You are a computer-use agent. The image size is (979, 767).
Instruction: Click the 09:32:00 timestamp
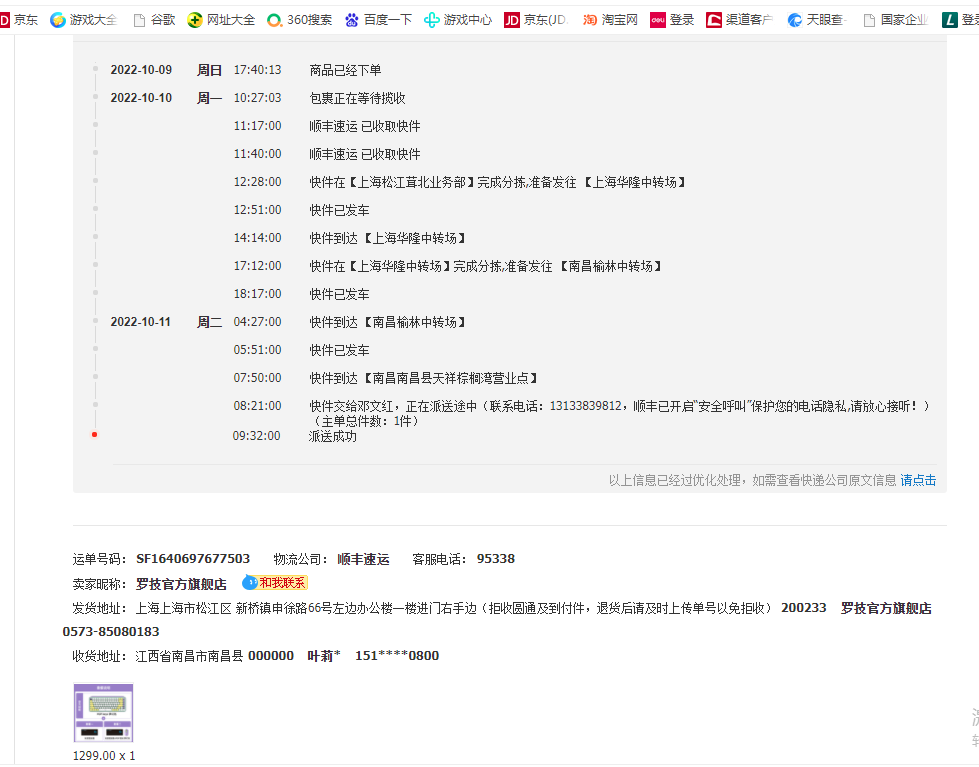click(257, 436)
